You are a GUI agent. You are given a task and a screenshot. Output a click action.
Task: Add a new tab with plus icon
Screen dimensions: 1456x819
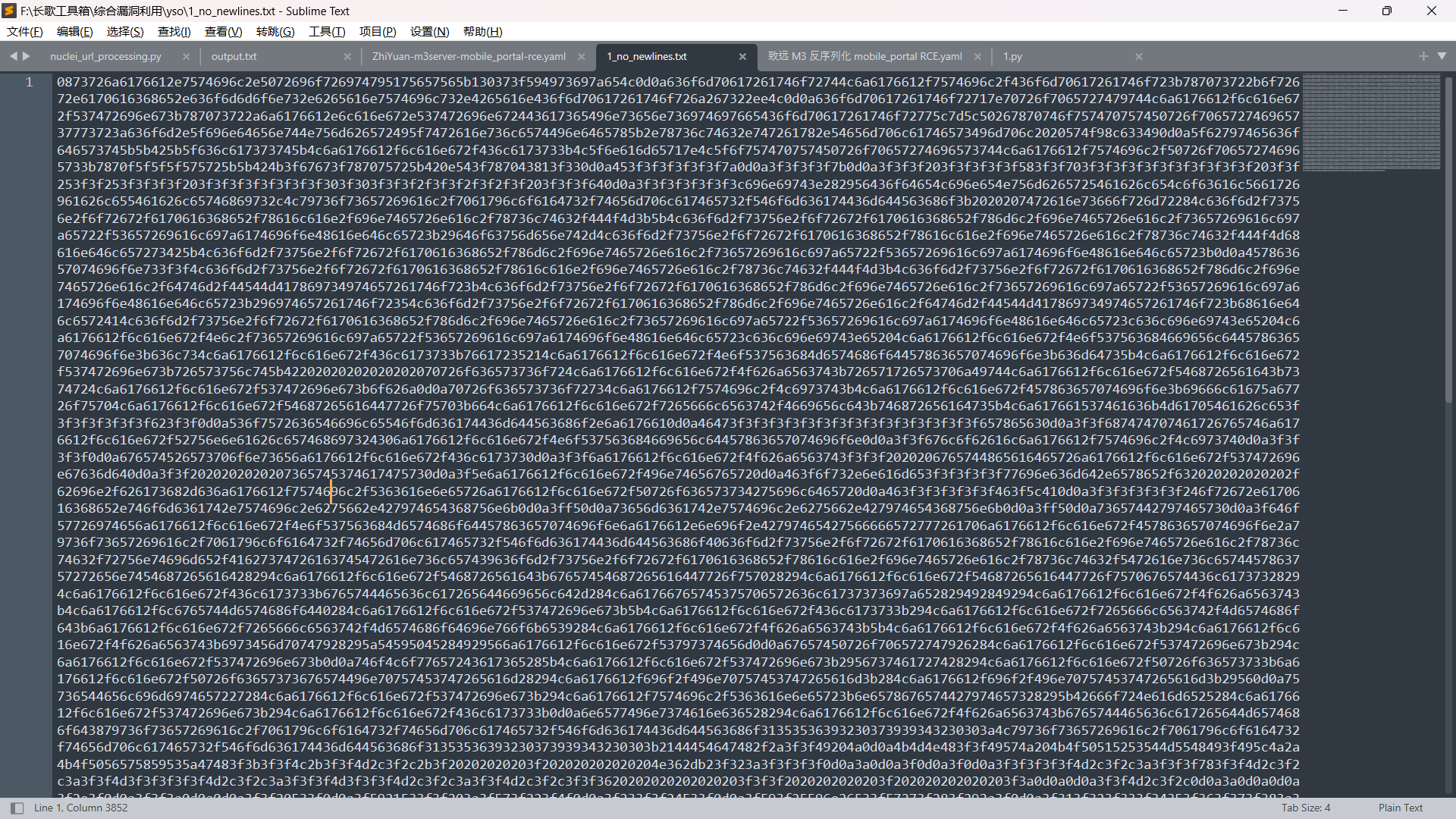coord(1423,56)
